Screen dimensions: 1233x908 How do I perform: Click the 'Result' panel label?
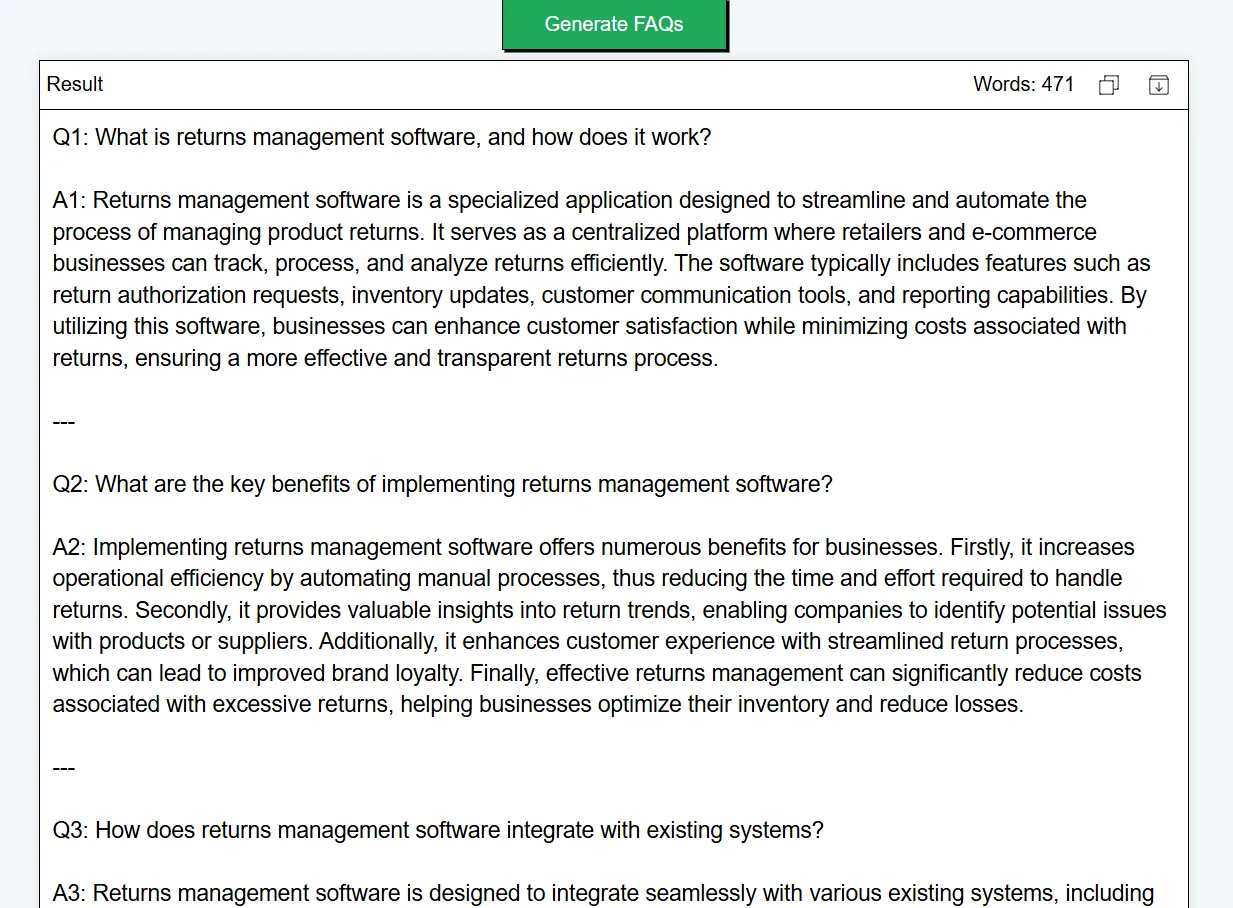click(75, 84)
